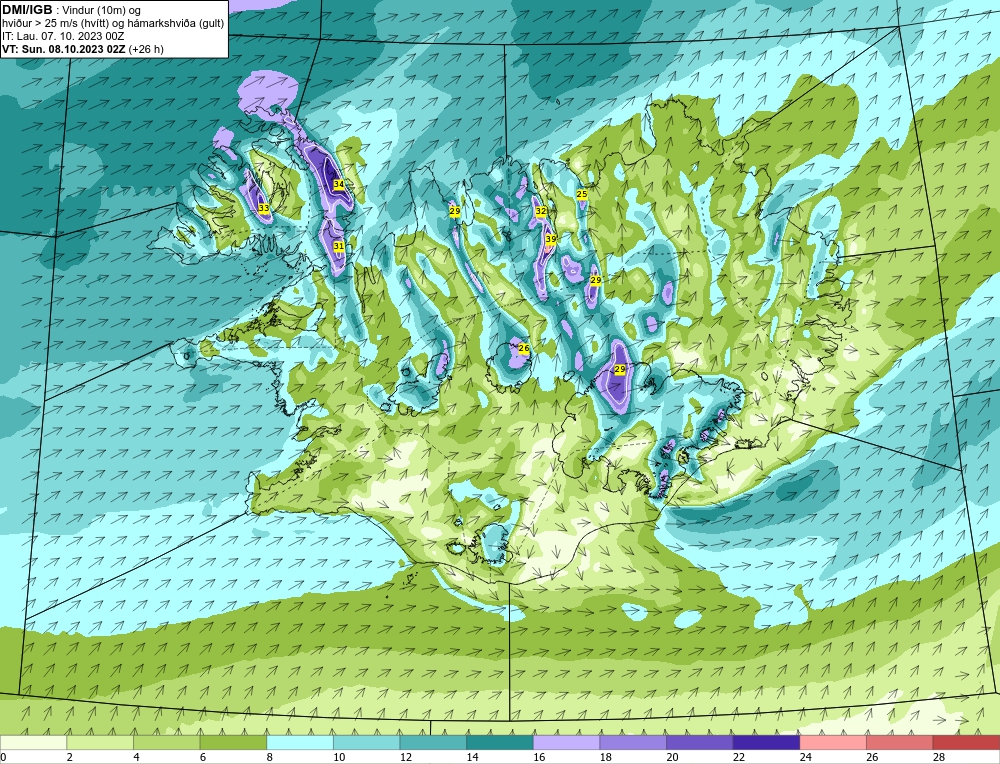The image size is (1000, 764).
Task: Select the yellow gust label 31
Action: (x=339, y=246)
